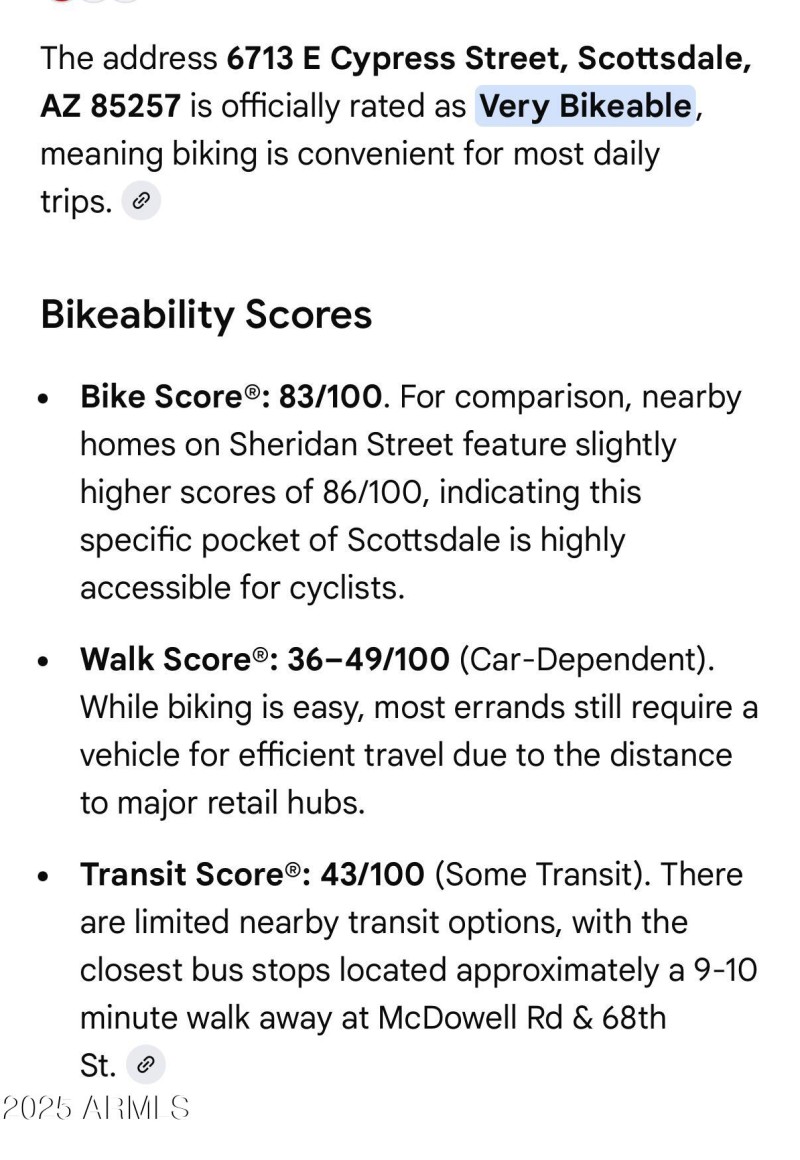Click the "Transit Score®: 43/100" label

coord(252,875)
